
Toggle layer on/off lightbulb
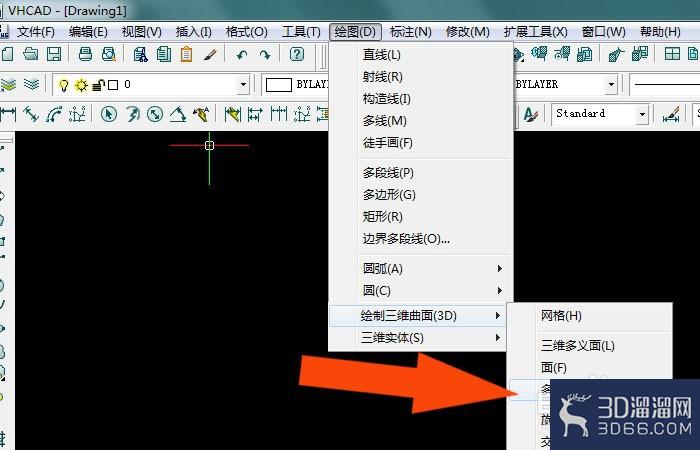click(64, 85)
